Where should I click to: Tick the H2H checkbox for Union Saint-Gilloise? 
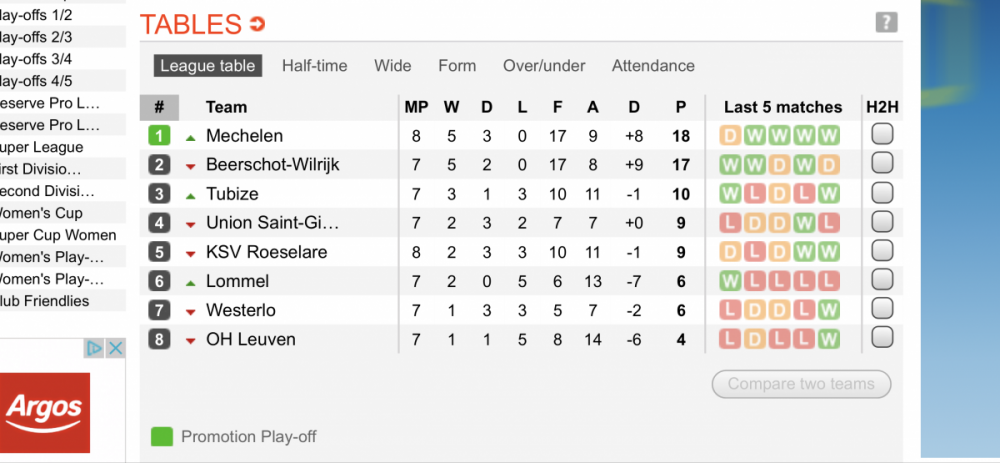coord(882,222)
